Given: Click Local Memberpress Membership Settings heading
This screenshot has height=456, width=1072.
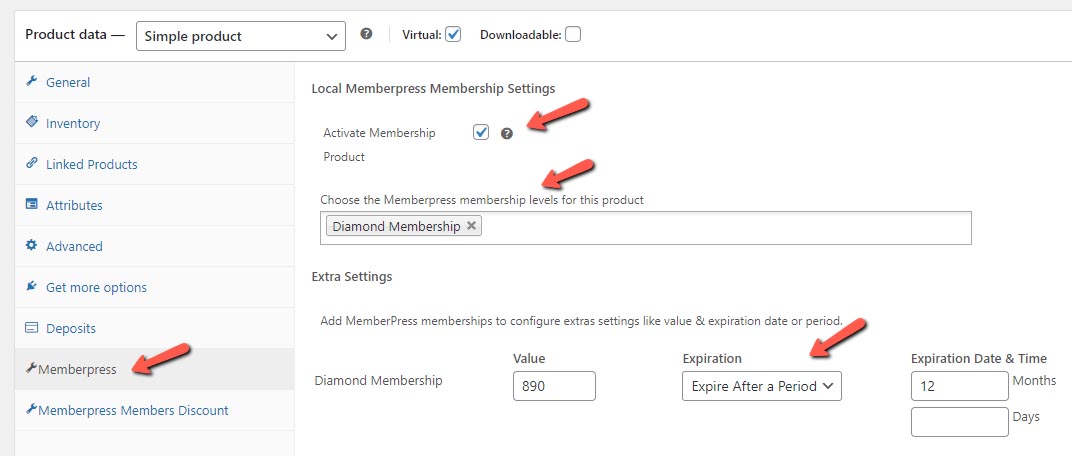Looking at the screenshot, I should click(433, 88).
